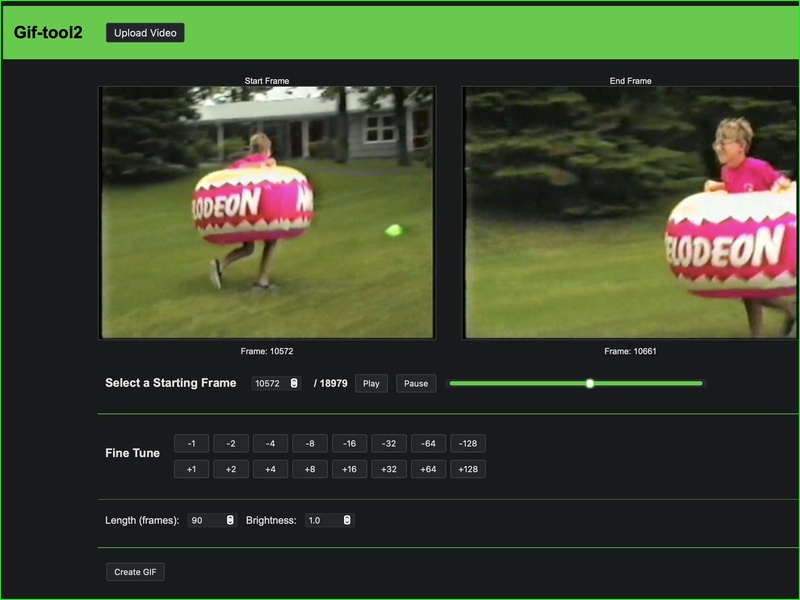
Task: Click the +4 fine tune button
Action: (270, 469)
